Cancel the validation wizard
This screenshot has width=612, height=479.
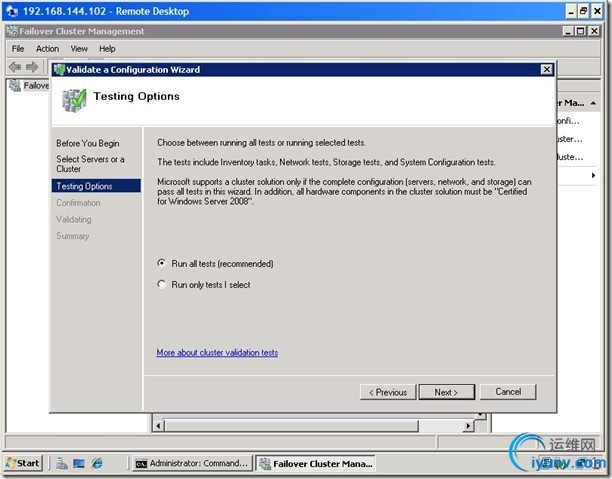coord(508,392)
